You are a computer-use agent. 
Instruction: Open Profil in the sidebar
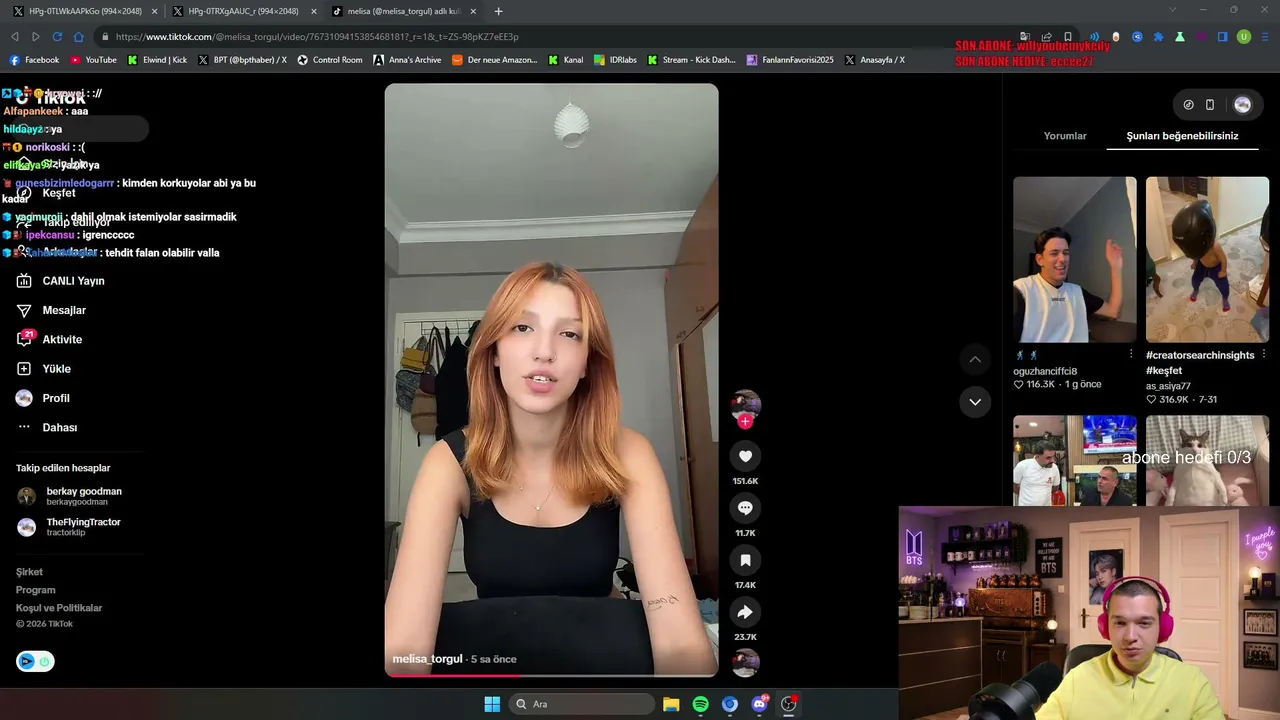pos(43,398)
